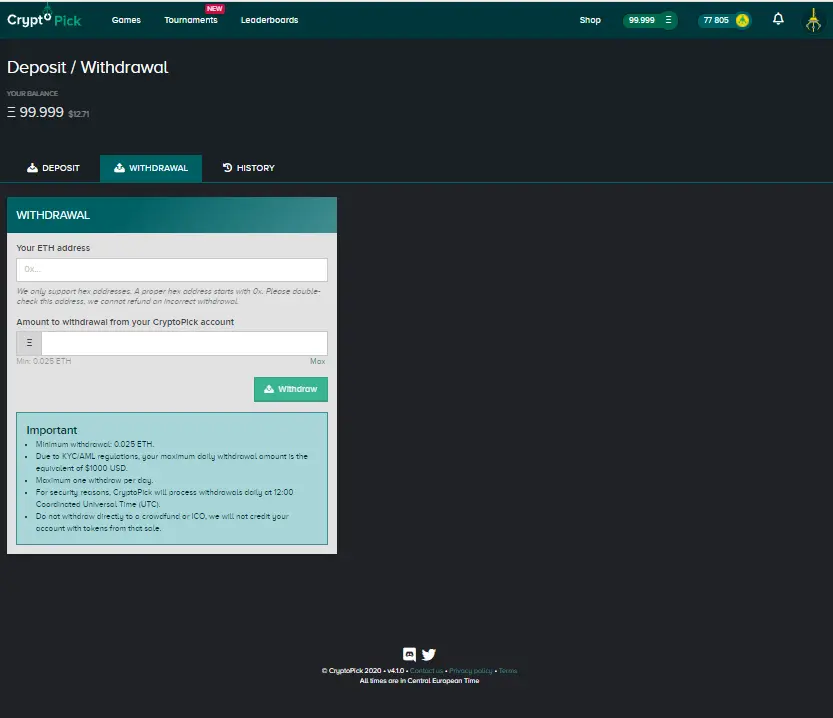Open the Twitter icon in footer

pyautogui.click(x=429, y=654)
